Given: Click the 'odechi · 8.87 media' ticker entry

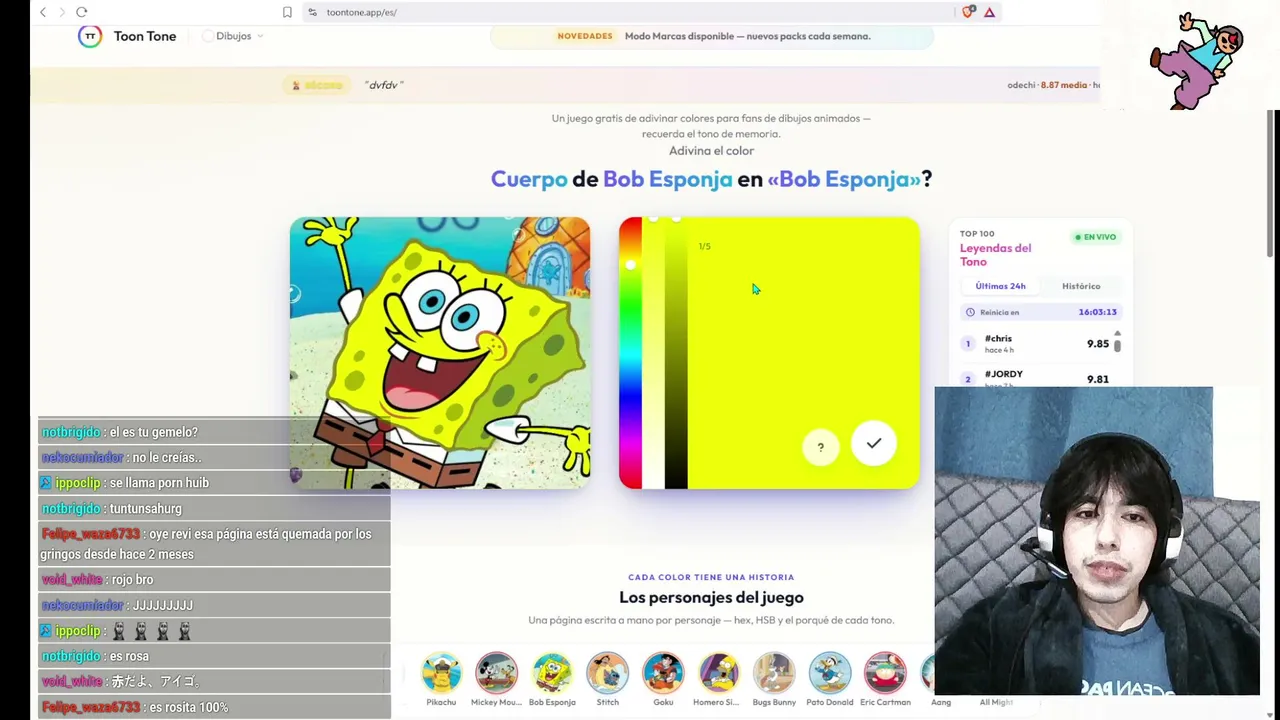Looking at the screenshot, I should (1047, 85).
